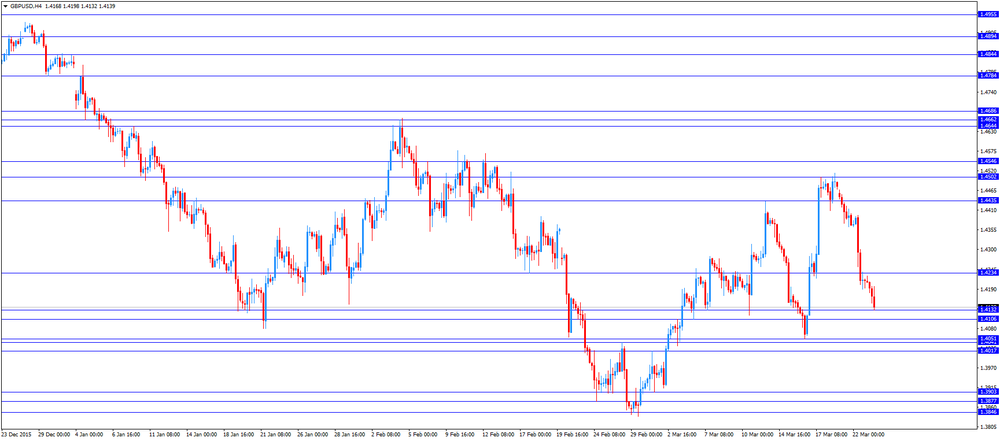The image size is (1000, 441).
Task: Click the 17 Mar 08:00 time axis label
Action: tap(831, 435)
